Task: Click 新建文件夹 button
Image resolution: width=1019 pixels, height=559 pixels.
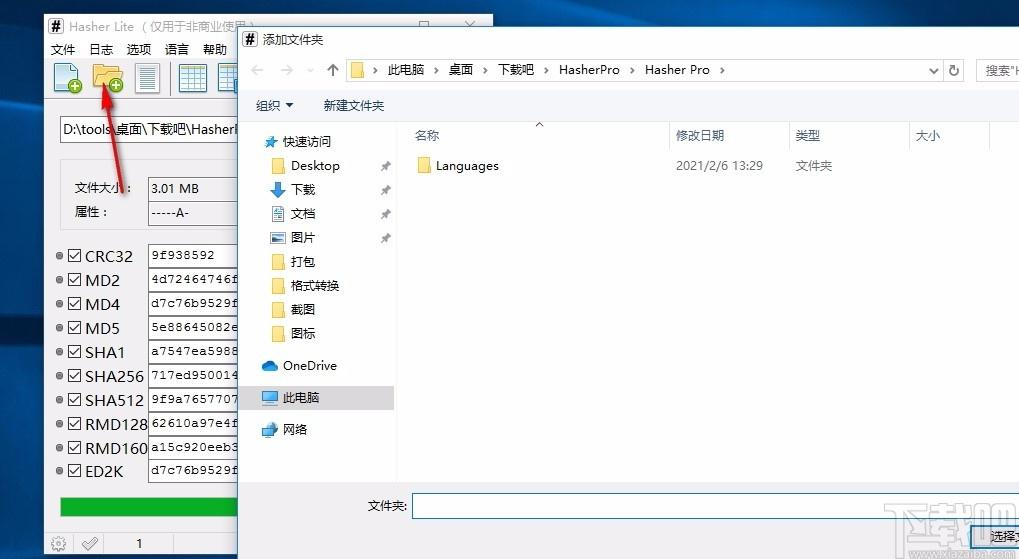Action: (354, 105)
